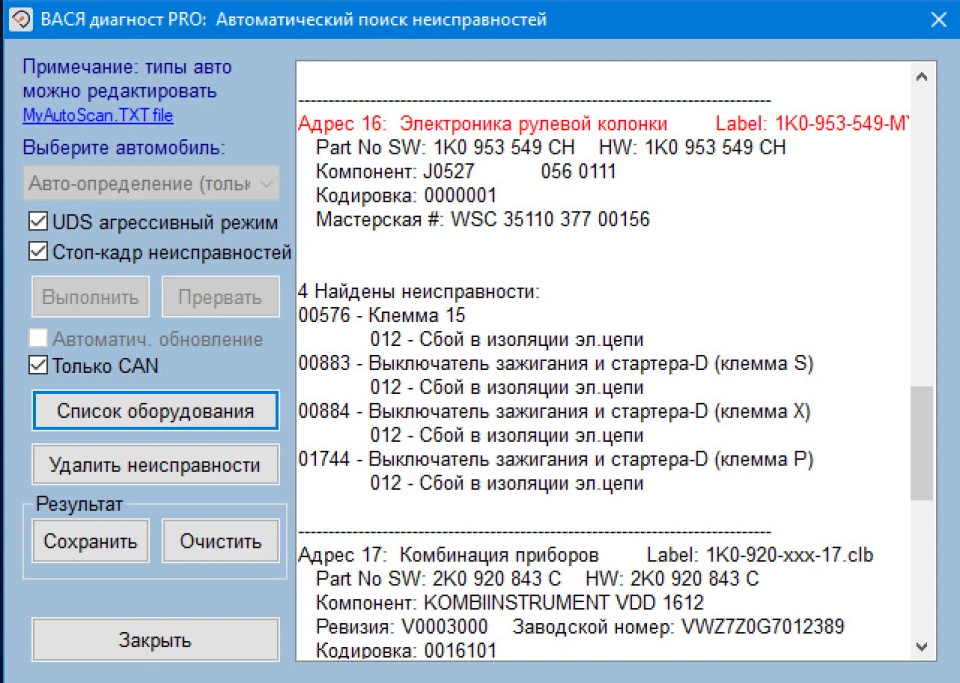Click scrollbar up arrow in results pane
Viewport: 960px width, 683px height.
click(921, 77)
